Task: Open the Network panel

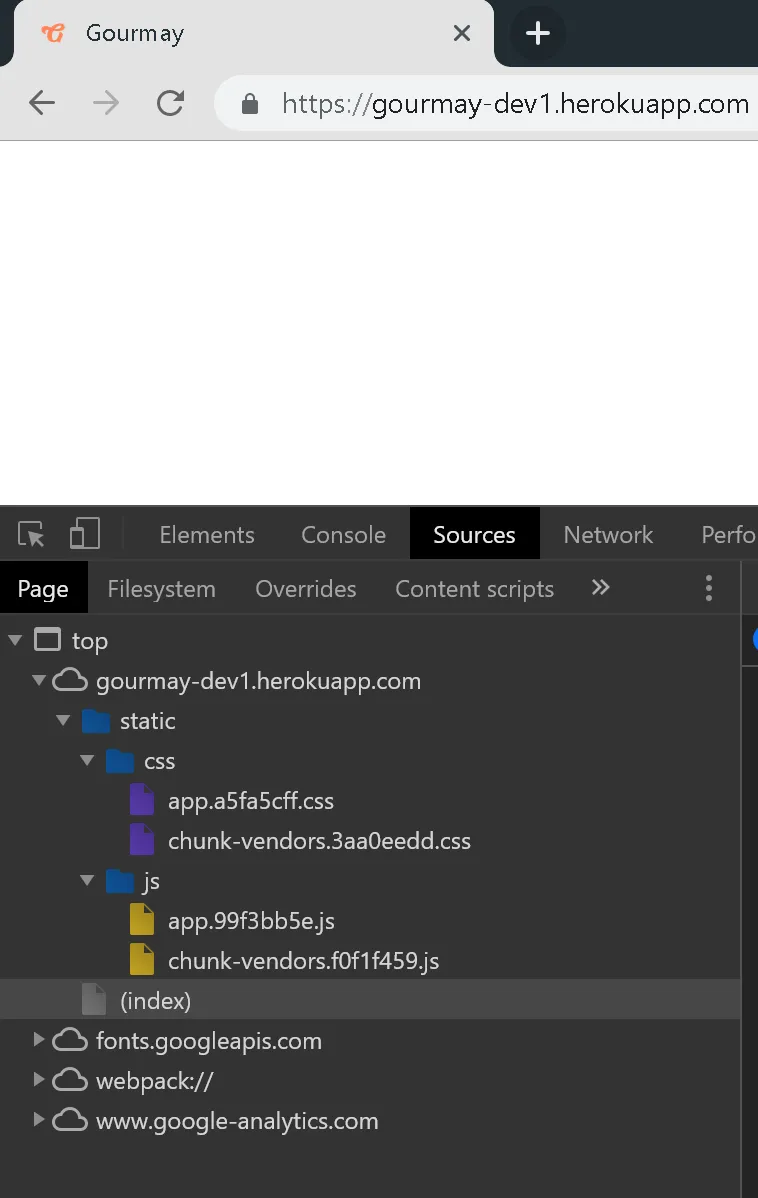Action: (608, 534)
